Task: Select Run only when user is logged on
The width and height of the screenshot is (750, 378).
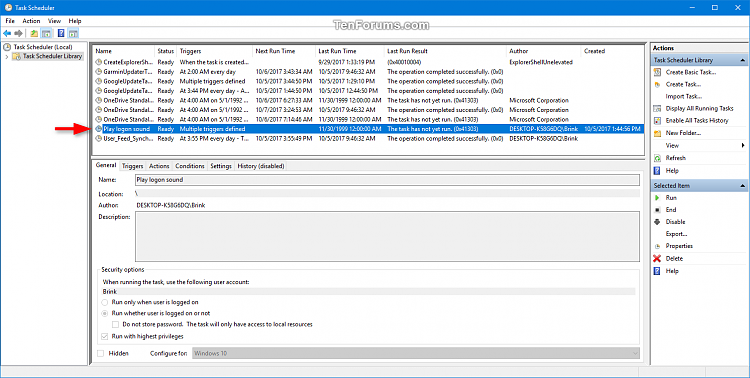Action: [104, 302]
